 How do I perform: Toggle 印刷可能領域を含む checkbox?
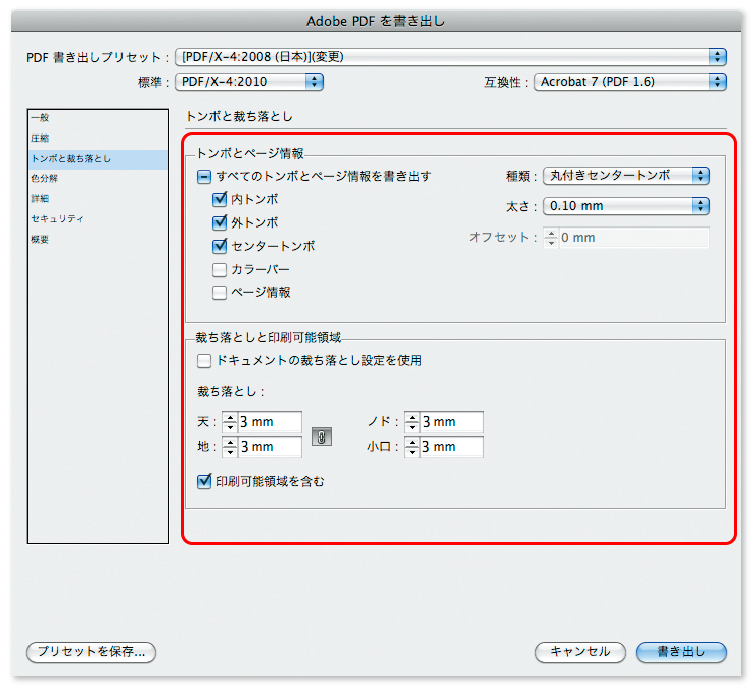[x=204, y=481]
